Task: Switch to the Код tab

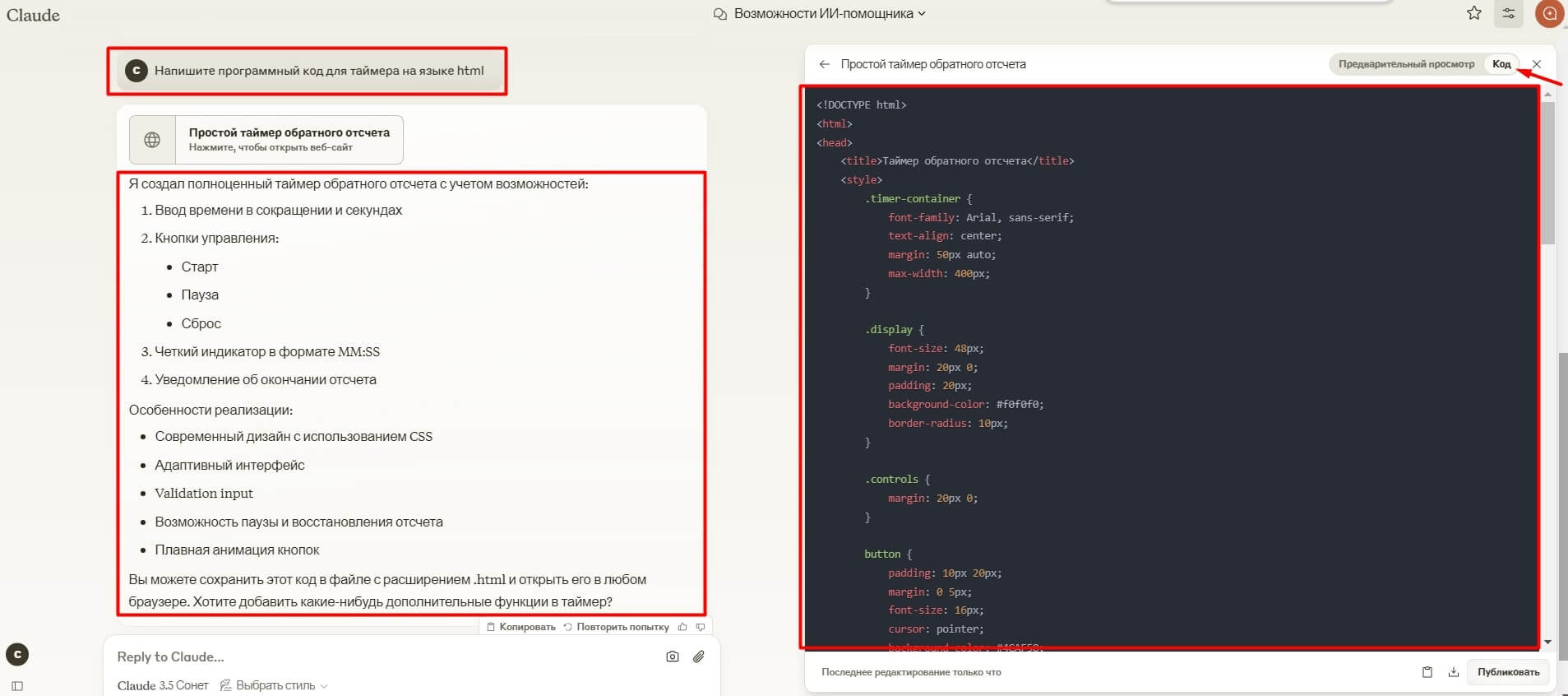Action: click(x=1501, y=64)
